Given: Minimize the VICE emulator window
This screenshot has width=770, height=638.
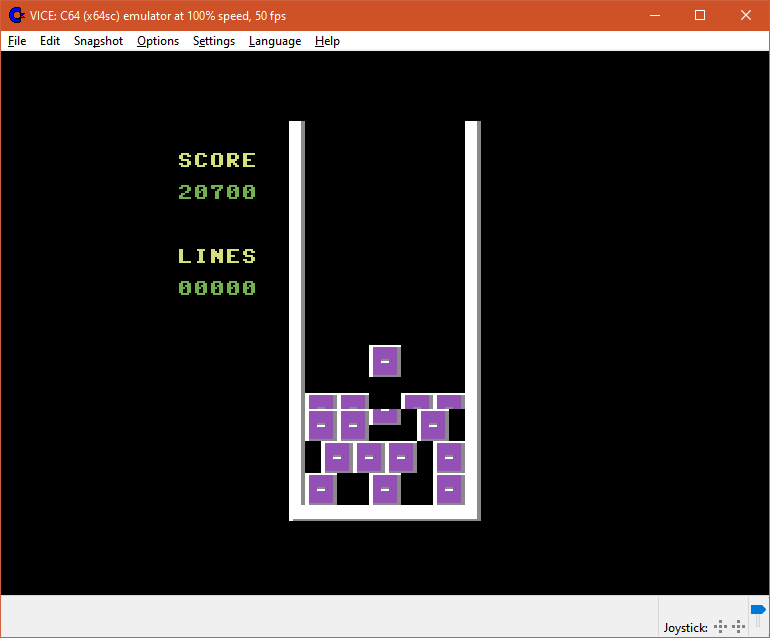Looking at the screenshot, I should click(655, 16).
